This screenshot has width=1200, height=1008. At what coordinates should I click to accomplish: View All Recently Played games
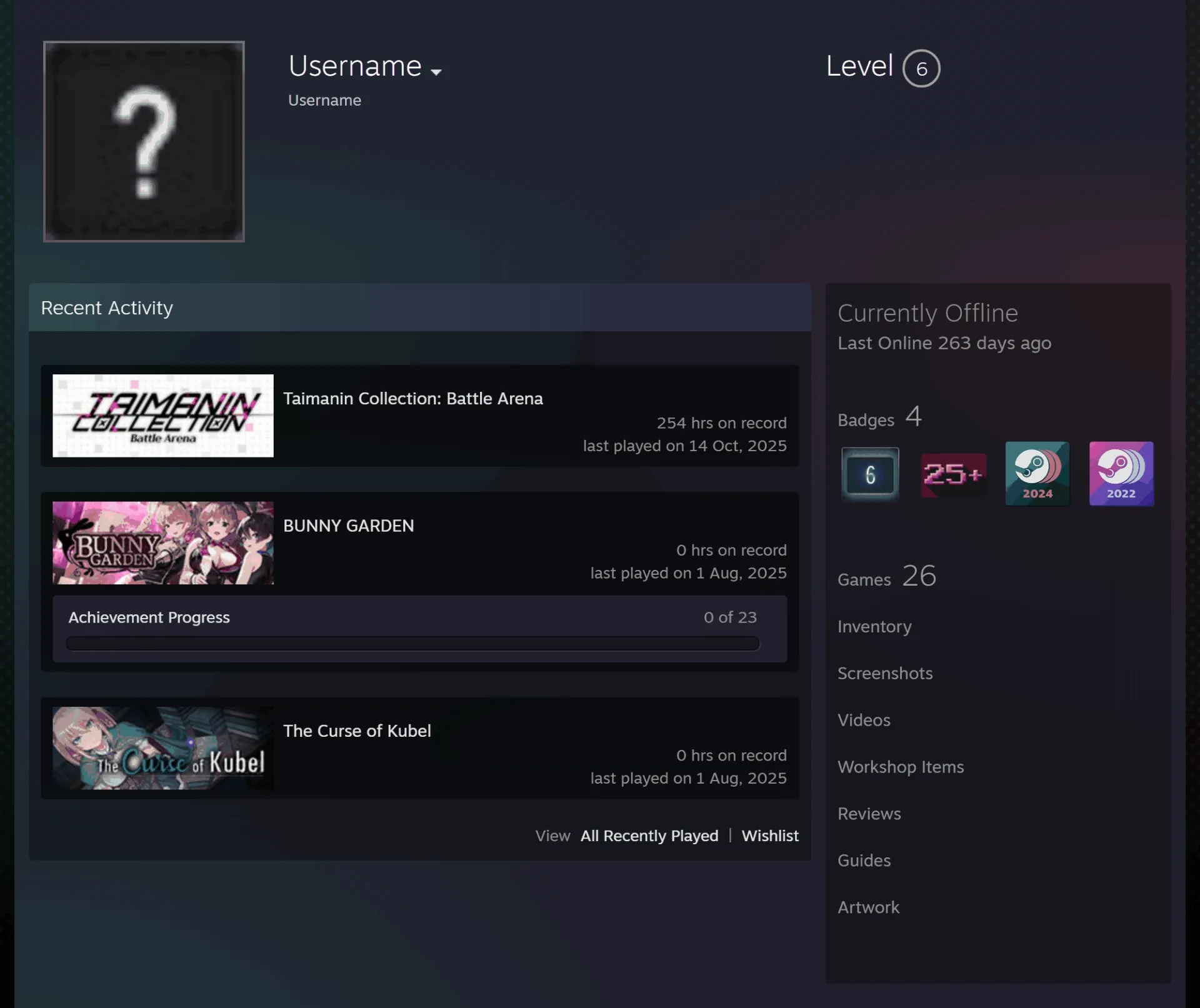(x=649, y=836)
